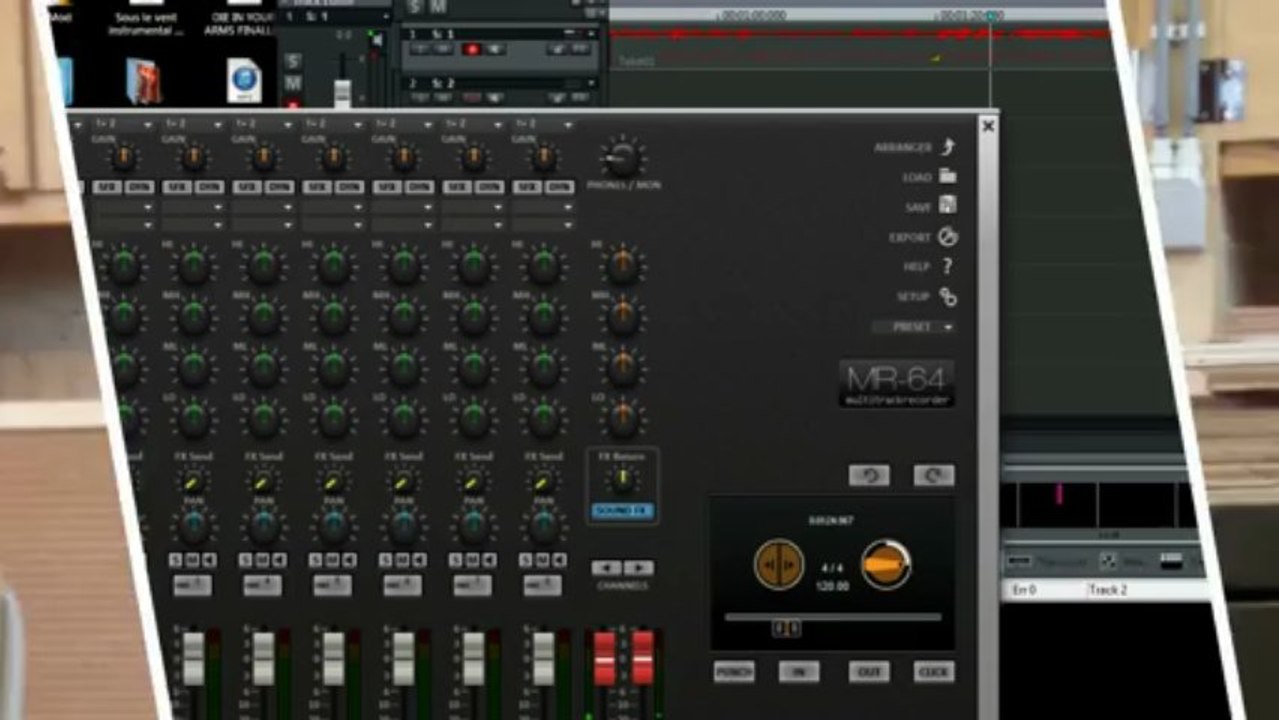Screen dimensions: 1279x720
Task: Toggle DYN on channel beside master section
Action: 559,187
